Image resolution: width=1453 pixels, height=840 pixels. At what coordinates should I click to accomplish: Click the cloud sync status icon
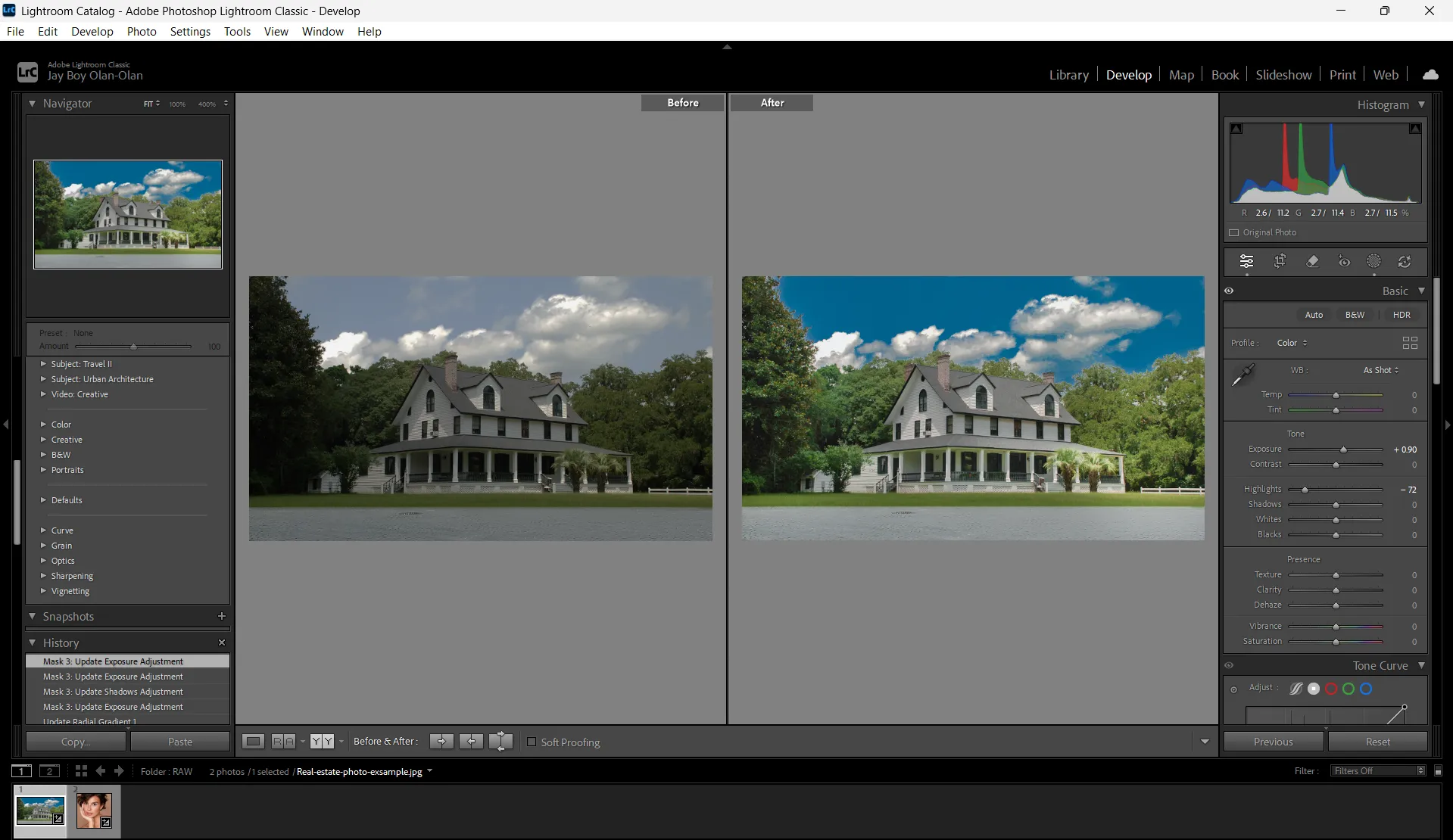(x=1430, y=74)
